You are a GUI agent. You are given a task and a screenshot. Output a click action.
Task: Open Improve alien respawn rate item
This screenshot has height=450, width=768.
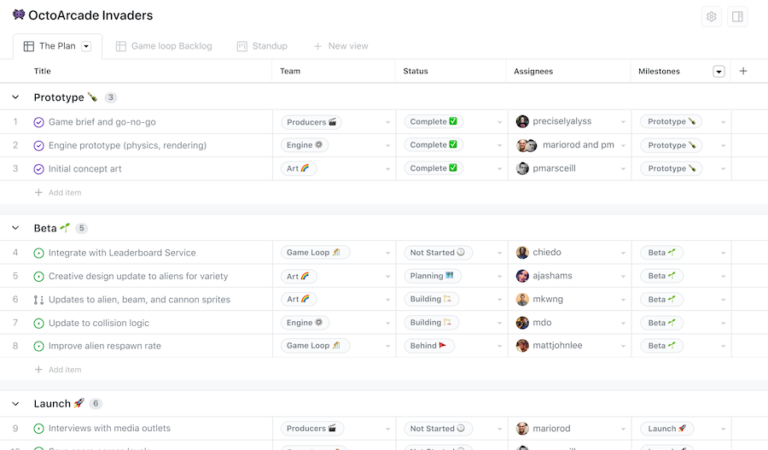(104, 346)
